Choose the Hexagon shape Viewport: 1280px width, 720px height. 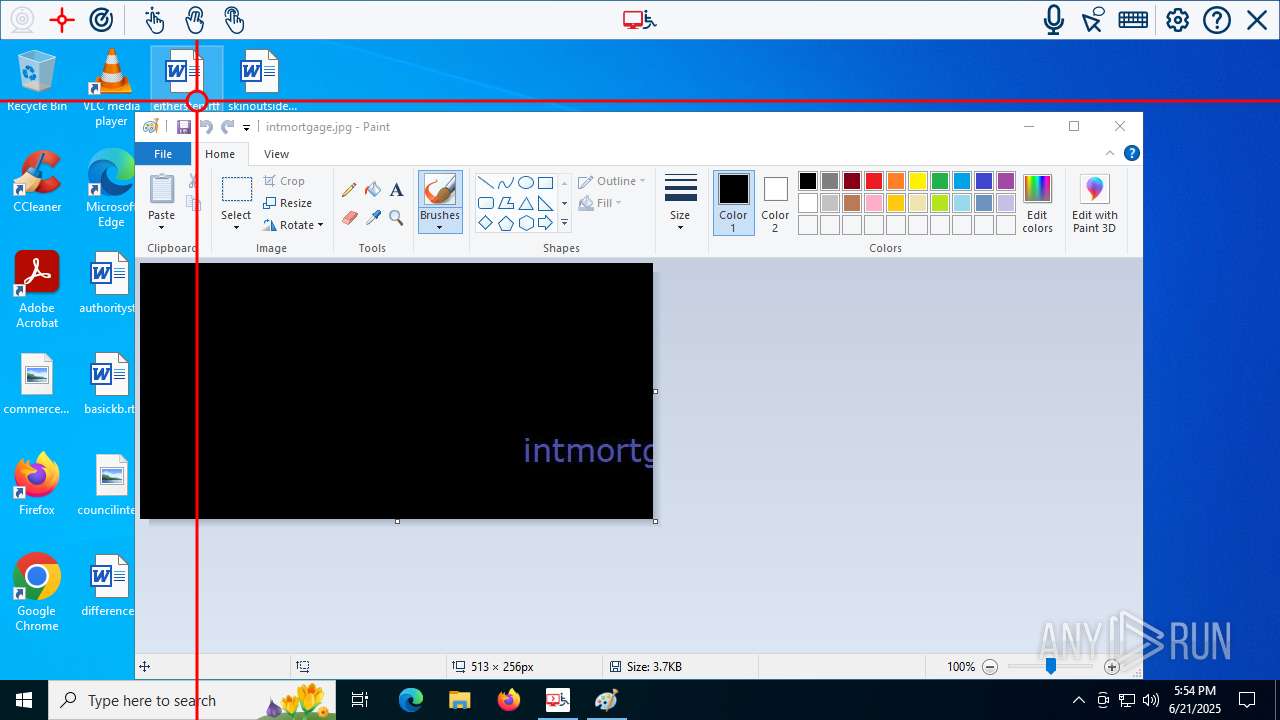coord(525,223)
